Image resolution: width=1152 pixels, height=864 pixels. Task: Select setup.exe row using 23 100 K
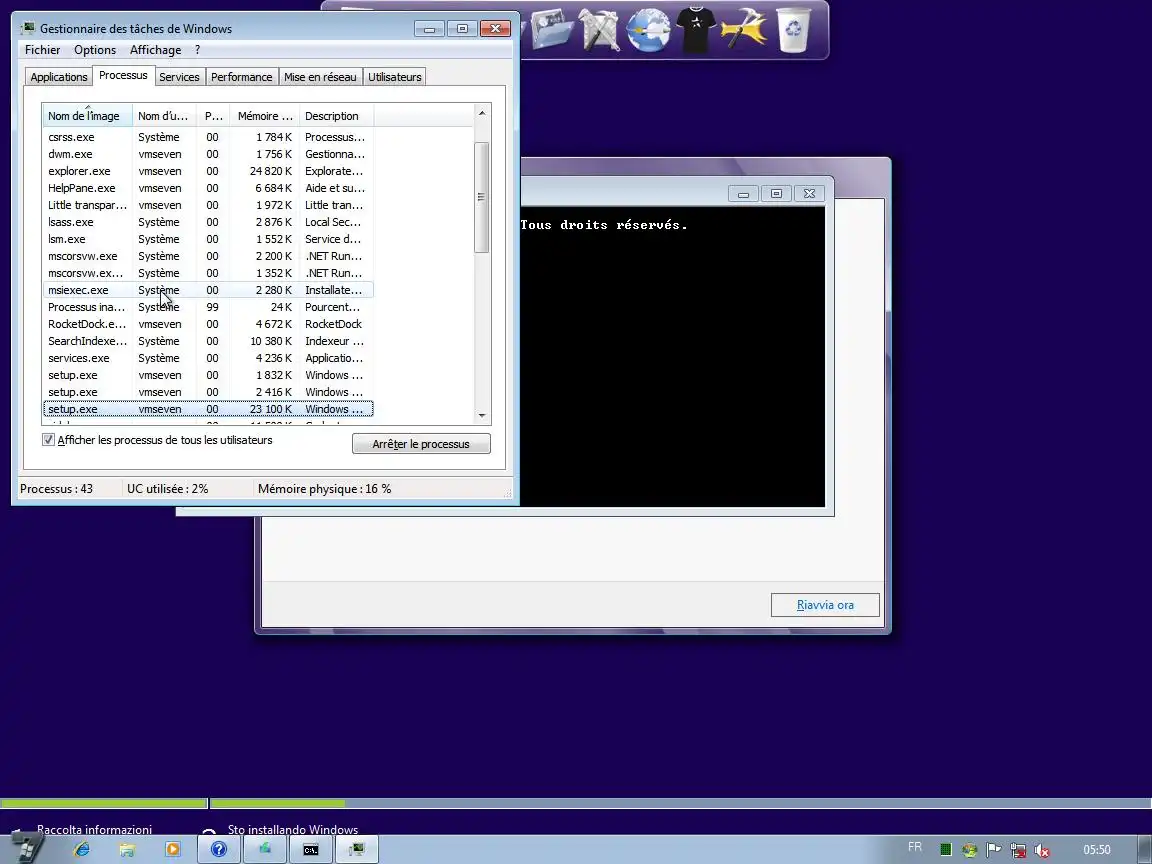point(208,409)
